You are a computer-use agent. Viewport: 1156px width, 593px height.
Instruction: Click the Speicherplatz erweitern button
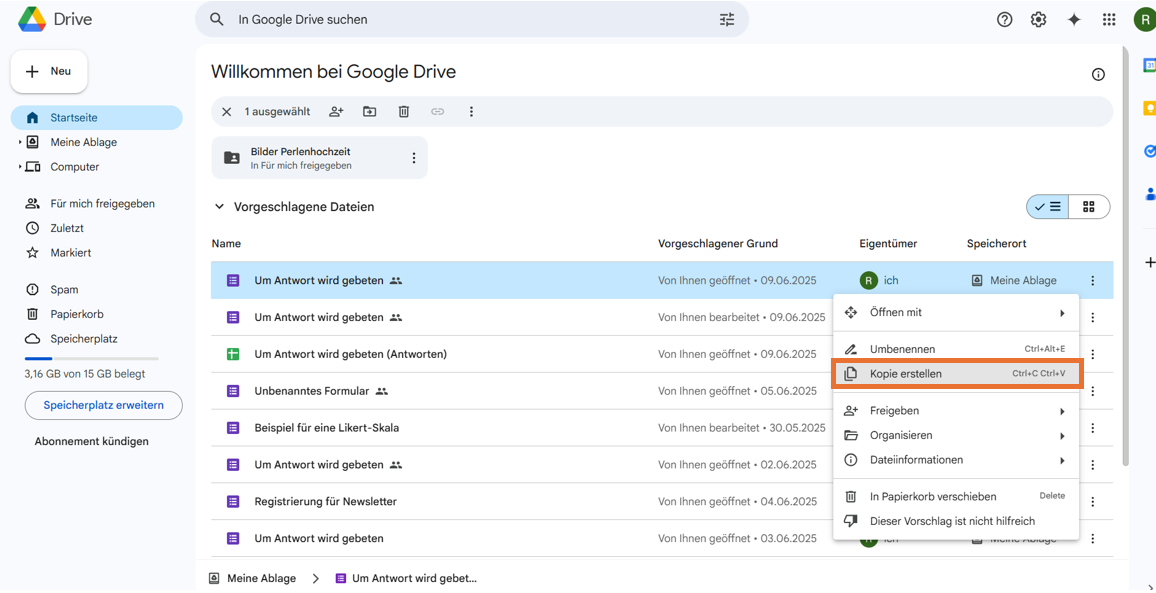[x=103, y=405]
